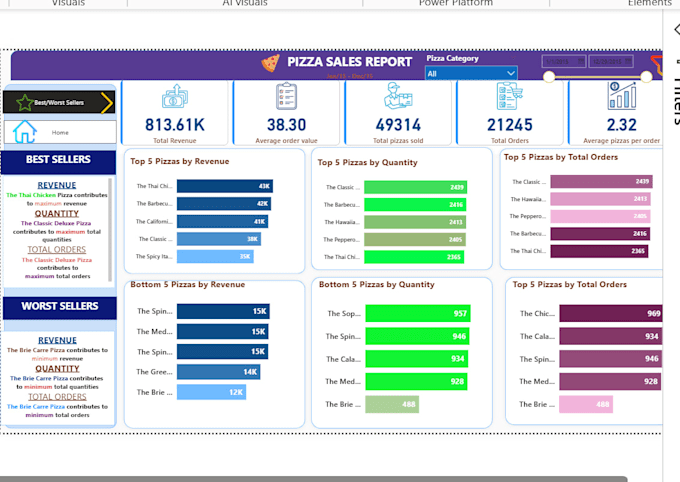This screenshot has height=482, width=680.
Task: Go to the Home page button
Action: 60,132
